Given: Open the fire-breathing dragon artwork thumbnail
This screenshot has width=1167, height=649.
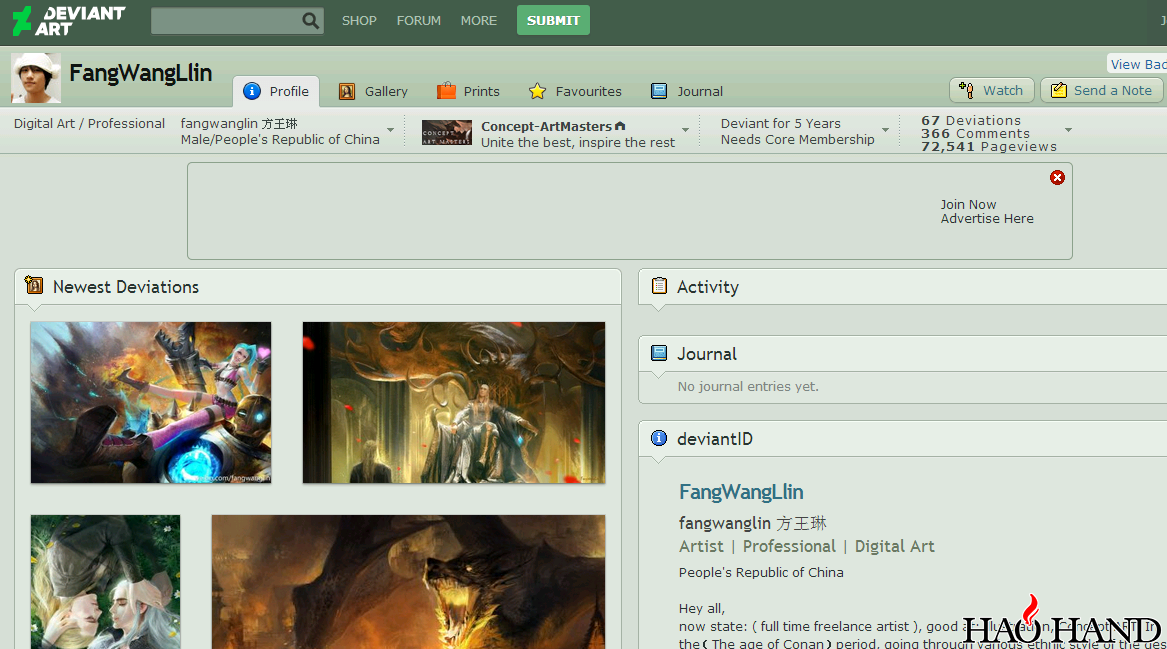Looking at the screenshot, I should tap(409, 581).
